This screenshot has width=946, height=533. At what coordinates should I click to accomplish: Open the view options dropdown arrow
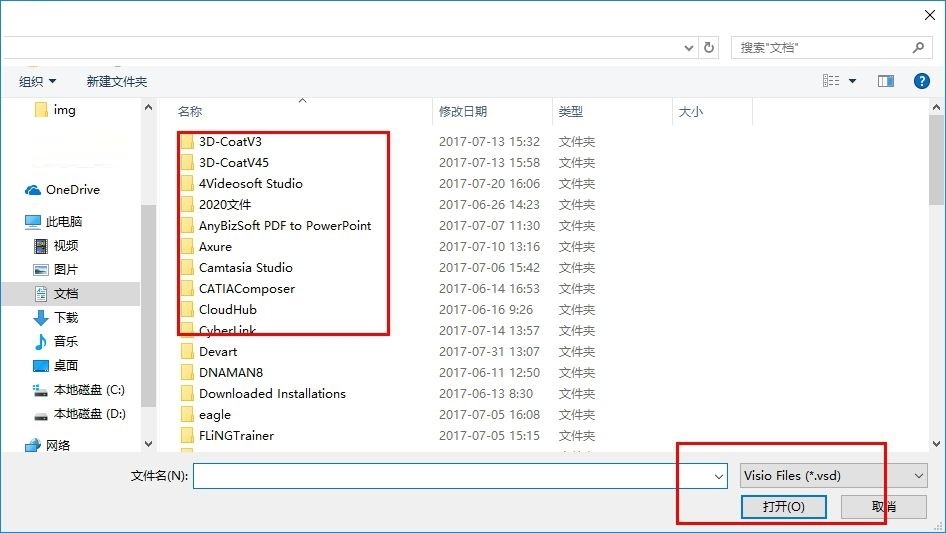pyautogui.click(x=852, y=81)
